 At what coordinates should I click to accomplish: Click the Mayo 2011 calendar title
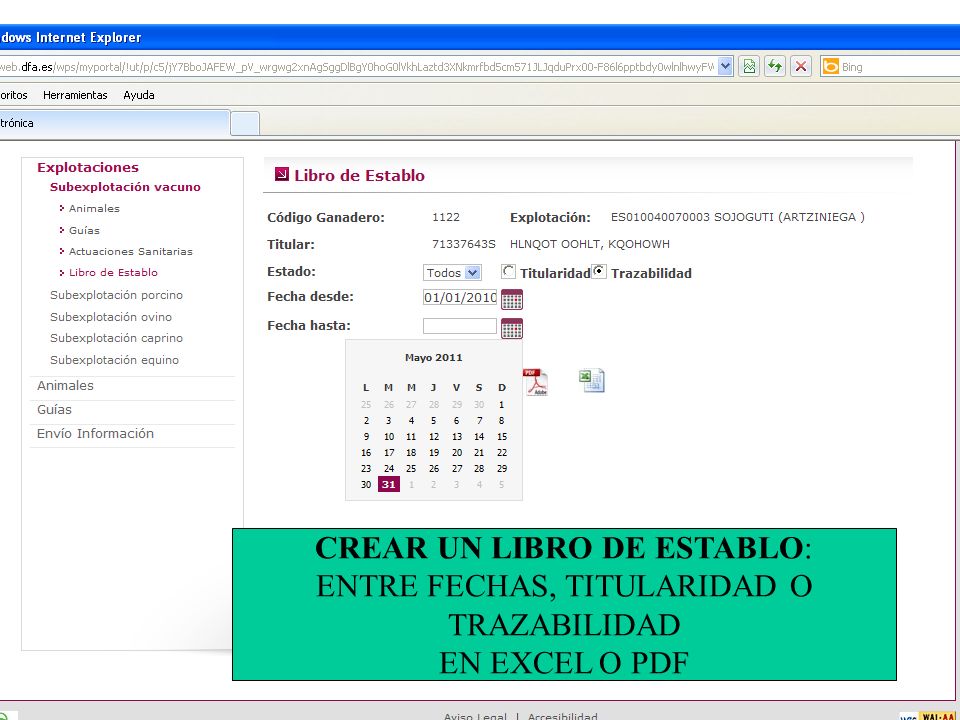433,358
